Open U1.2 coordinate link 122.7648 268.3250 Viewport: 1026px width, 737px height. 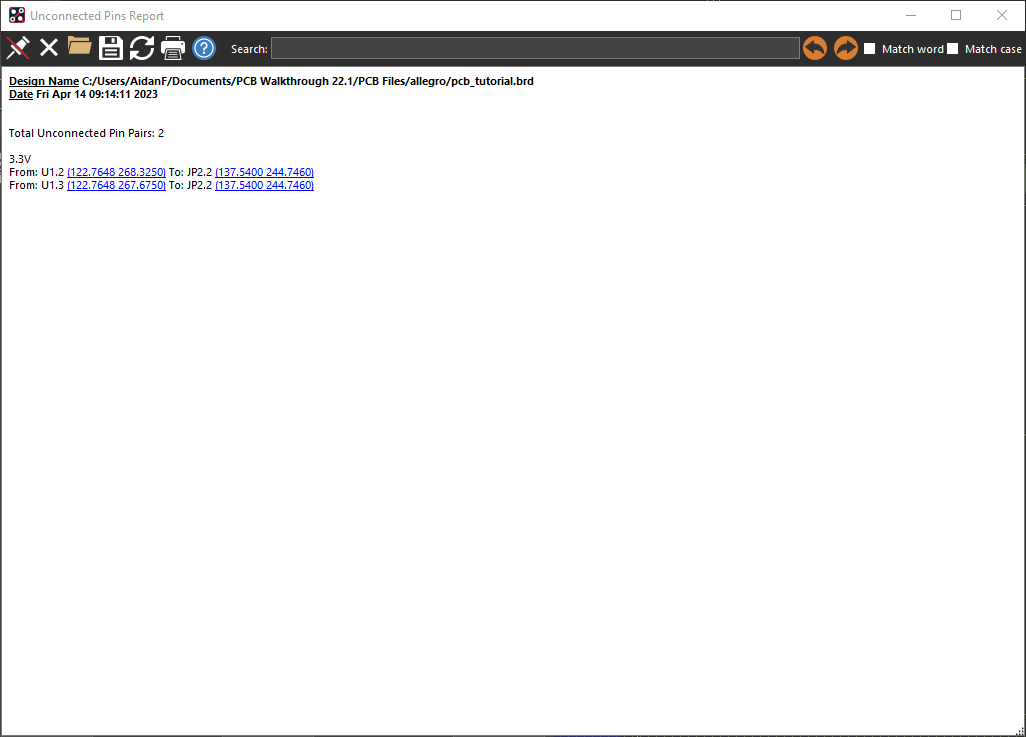pos(116,172)
